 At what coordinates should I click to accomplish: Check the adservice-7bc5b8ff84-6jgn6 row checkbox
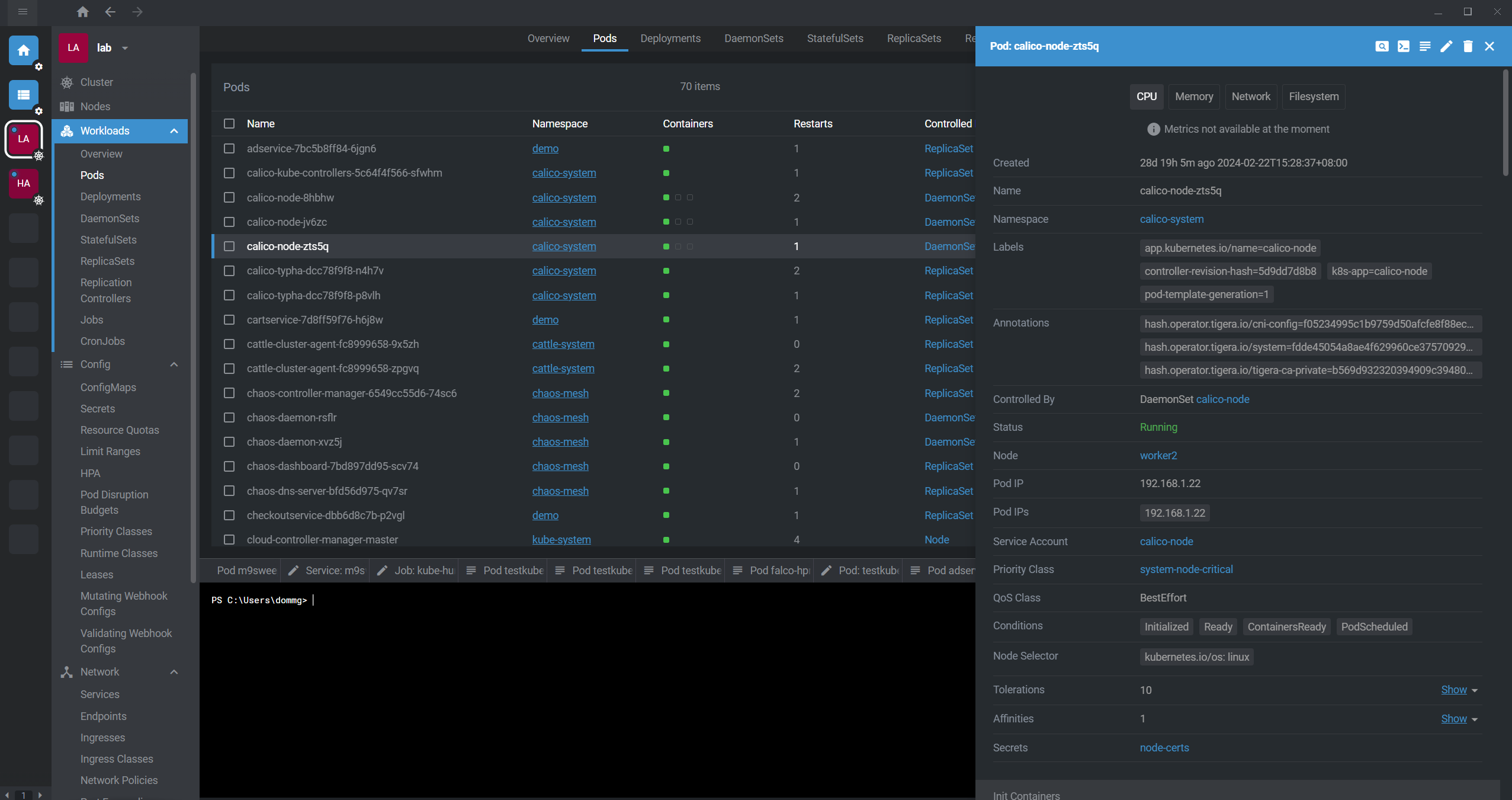(x=229, y=149)
